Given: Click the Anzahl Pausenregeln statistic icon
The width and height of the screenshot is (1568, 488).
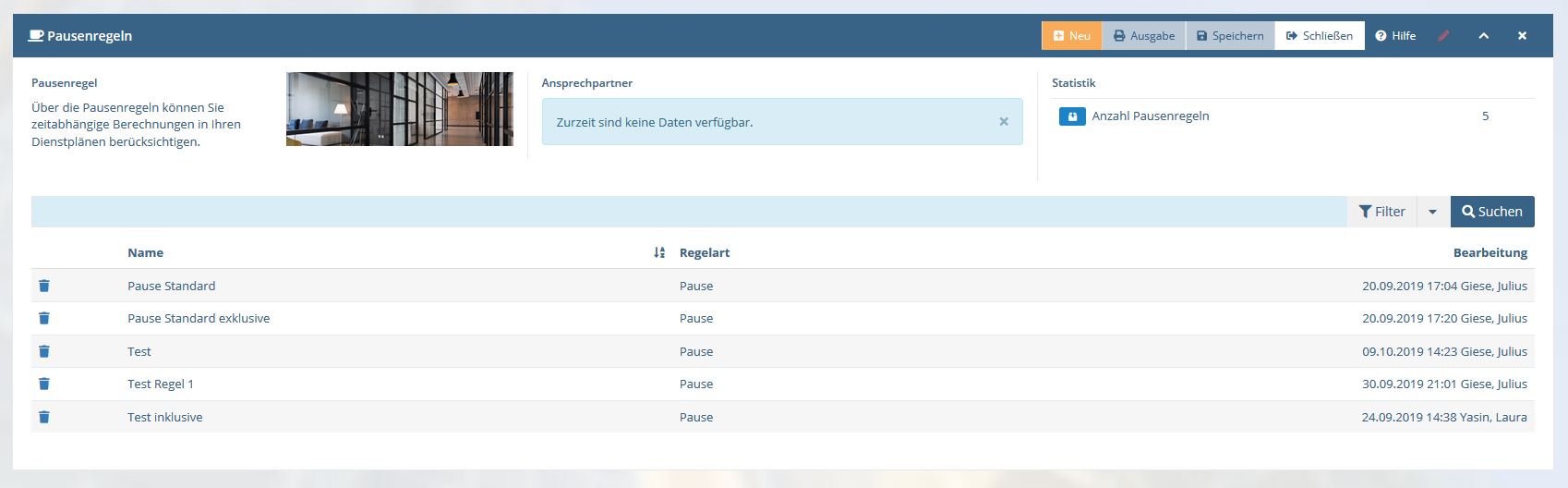Looking at the screenshot, I should tap(1072, 116).
